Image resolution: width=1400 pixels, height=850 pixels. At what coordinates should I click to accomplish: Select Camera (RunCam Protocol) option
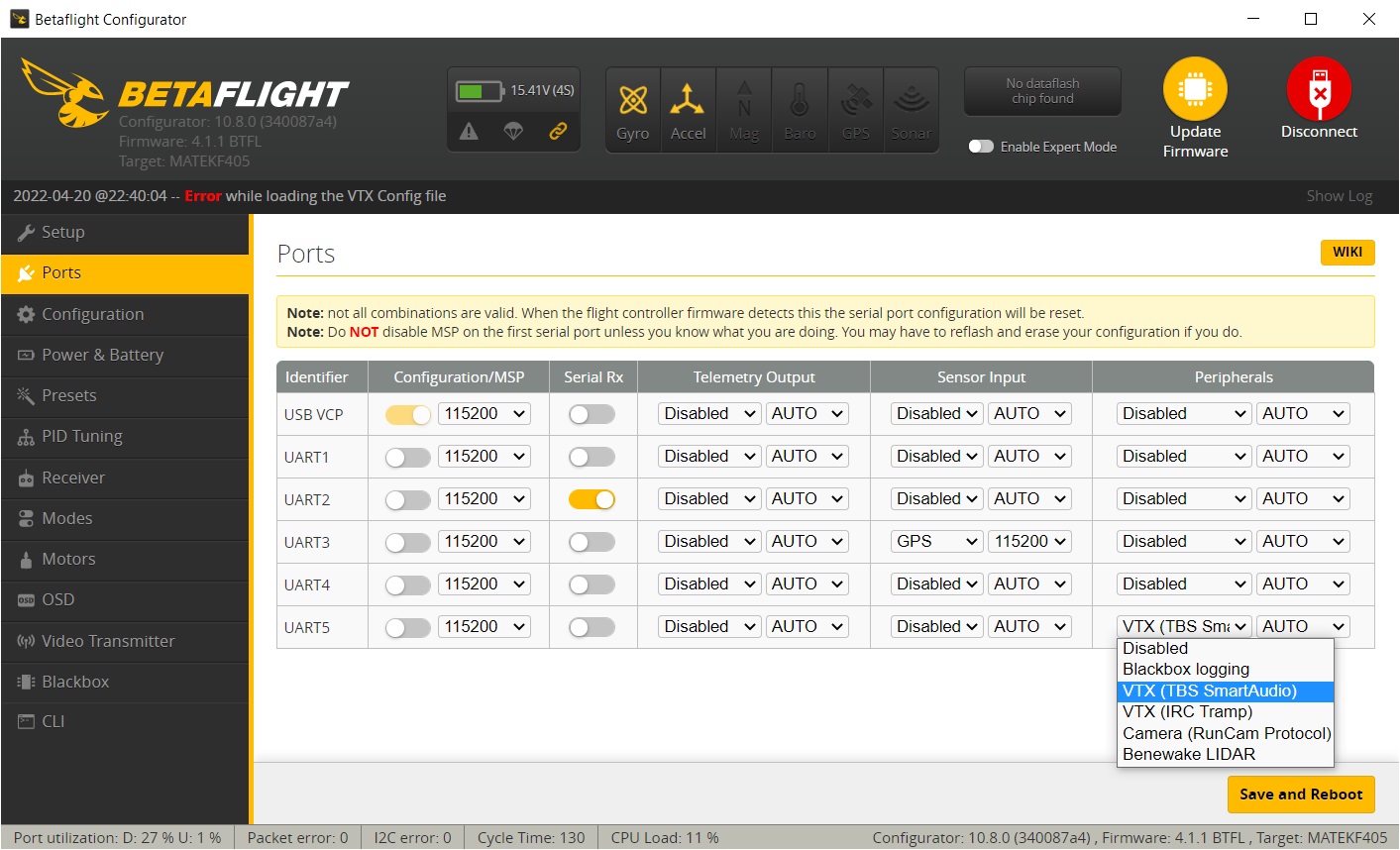1225,734
